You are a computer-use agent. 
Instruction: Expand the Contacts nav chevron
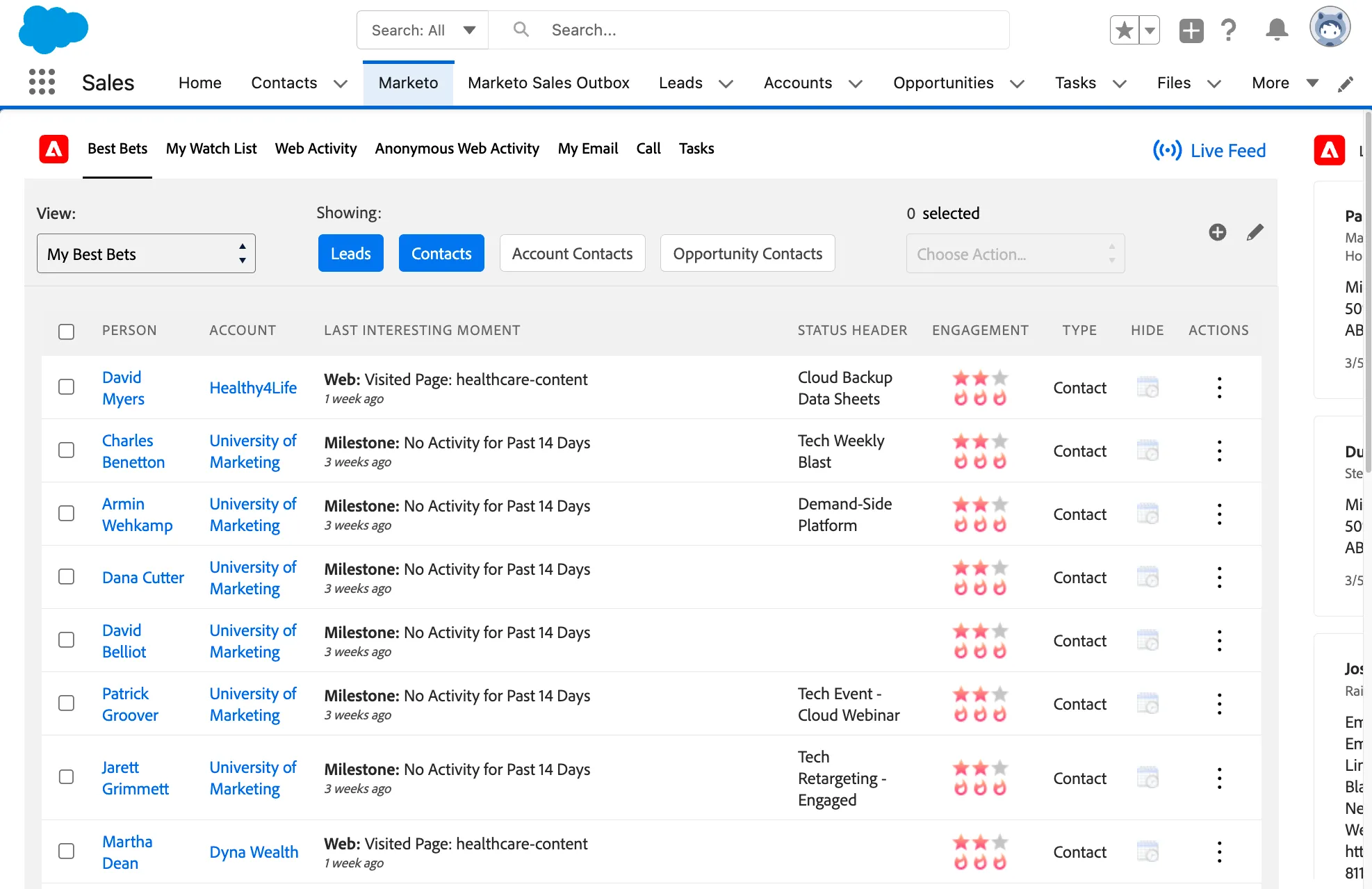[341, 84]
